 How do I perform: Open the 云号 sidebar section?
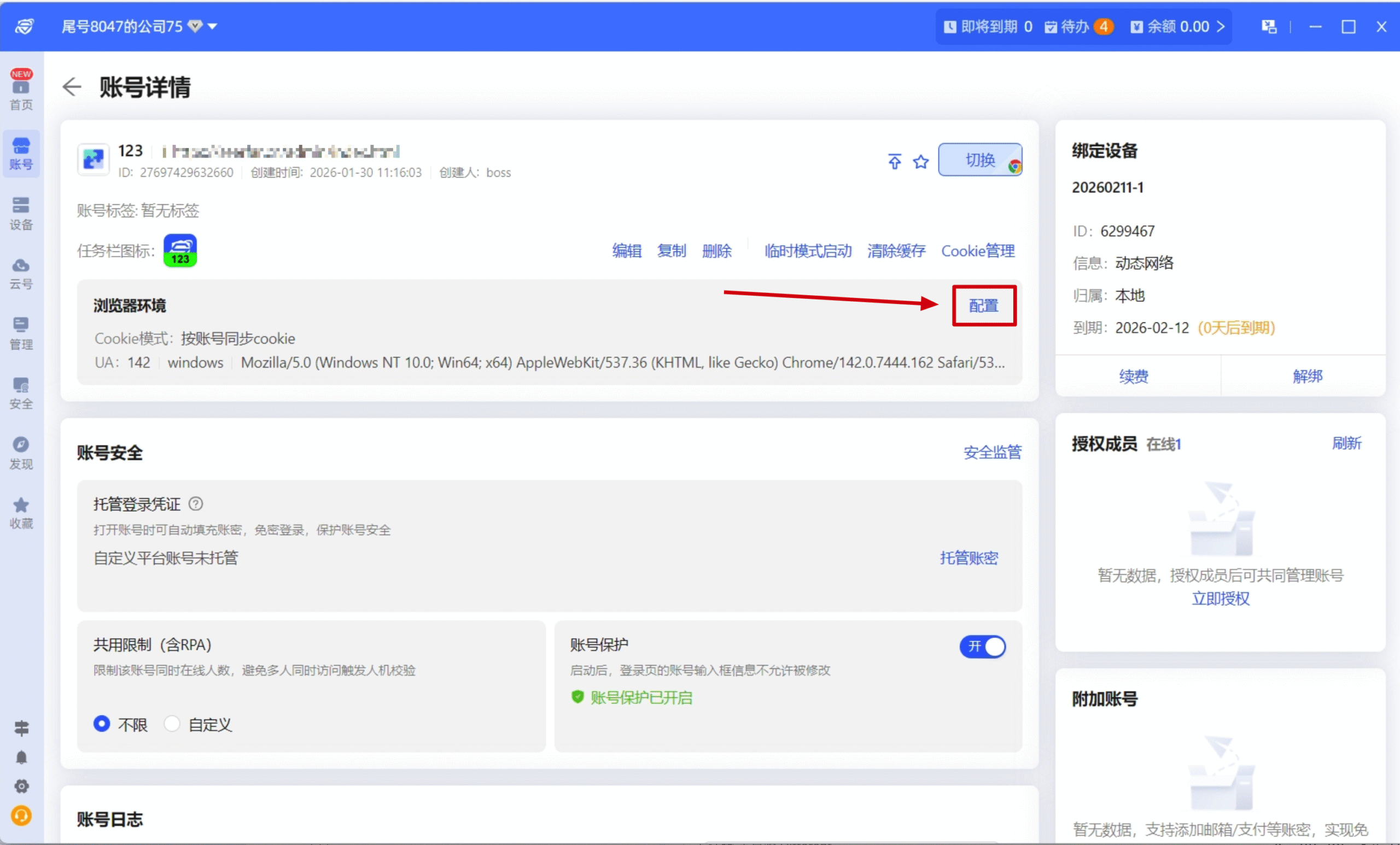[21, 273]
